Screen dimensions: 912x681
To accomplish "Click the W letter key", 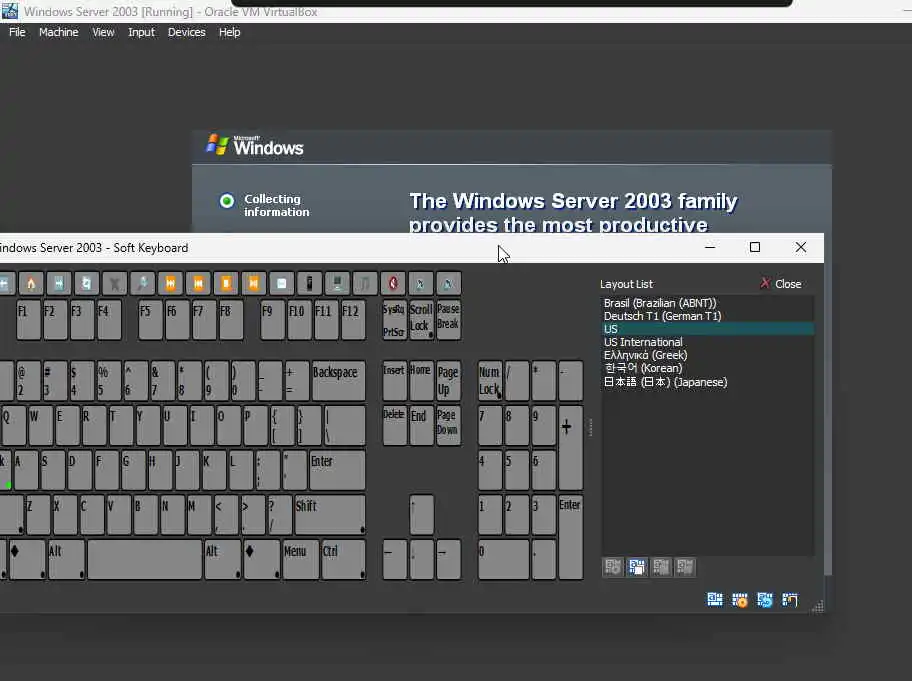I will click(41, 425).
